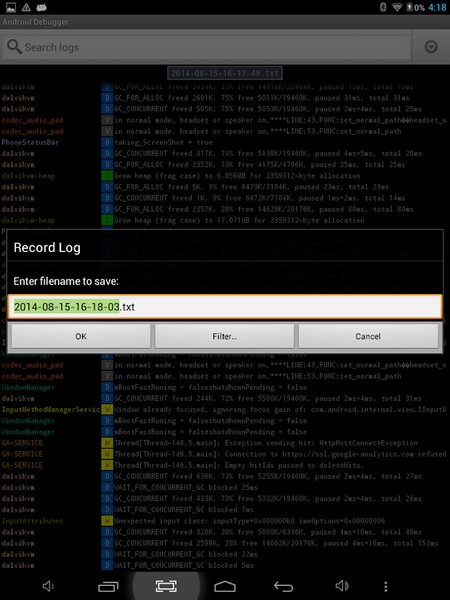Select the PhoneStatusBar taking_ScreenShot log row
The width and height of the screenshot is (450, 600).
tap(225, 142)
